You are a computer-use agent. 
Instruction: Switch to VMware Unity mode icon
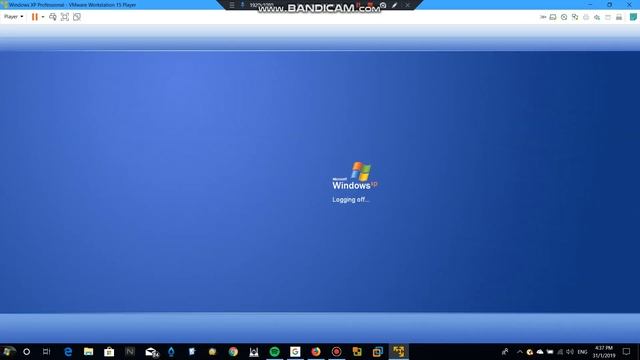point(77,17)
